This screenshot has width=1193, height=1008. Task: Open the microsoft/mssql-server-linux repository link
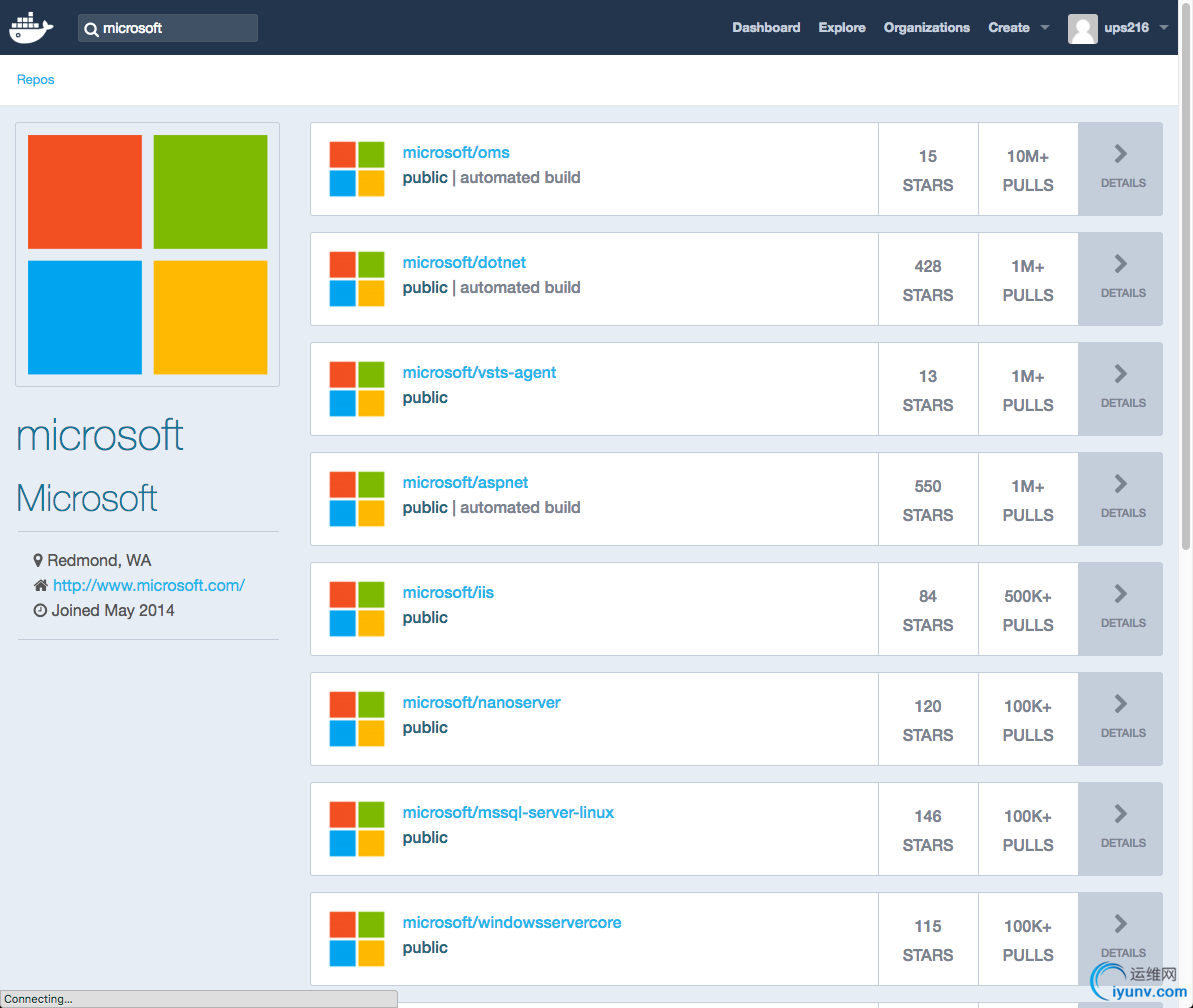tap(508, 812)
